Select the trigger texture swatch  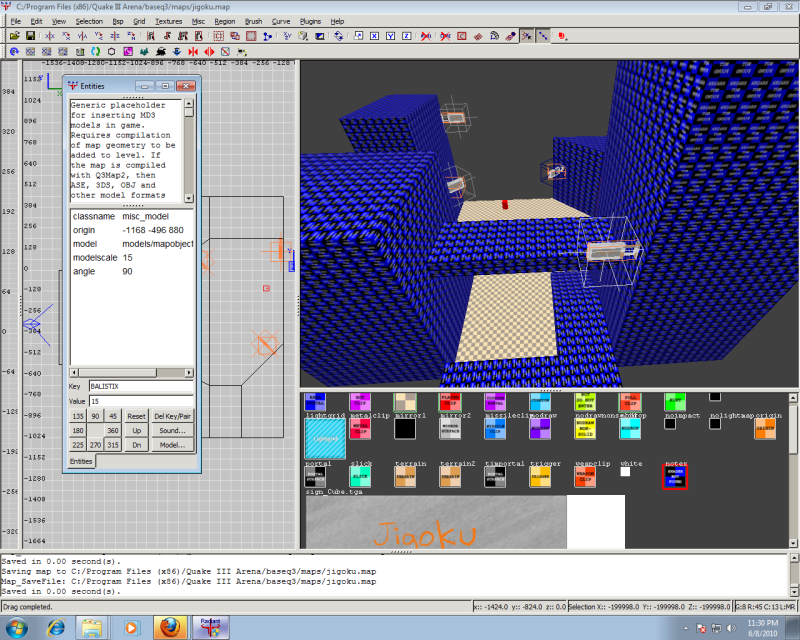540,477
